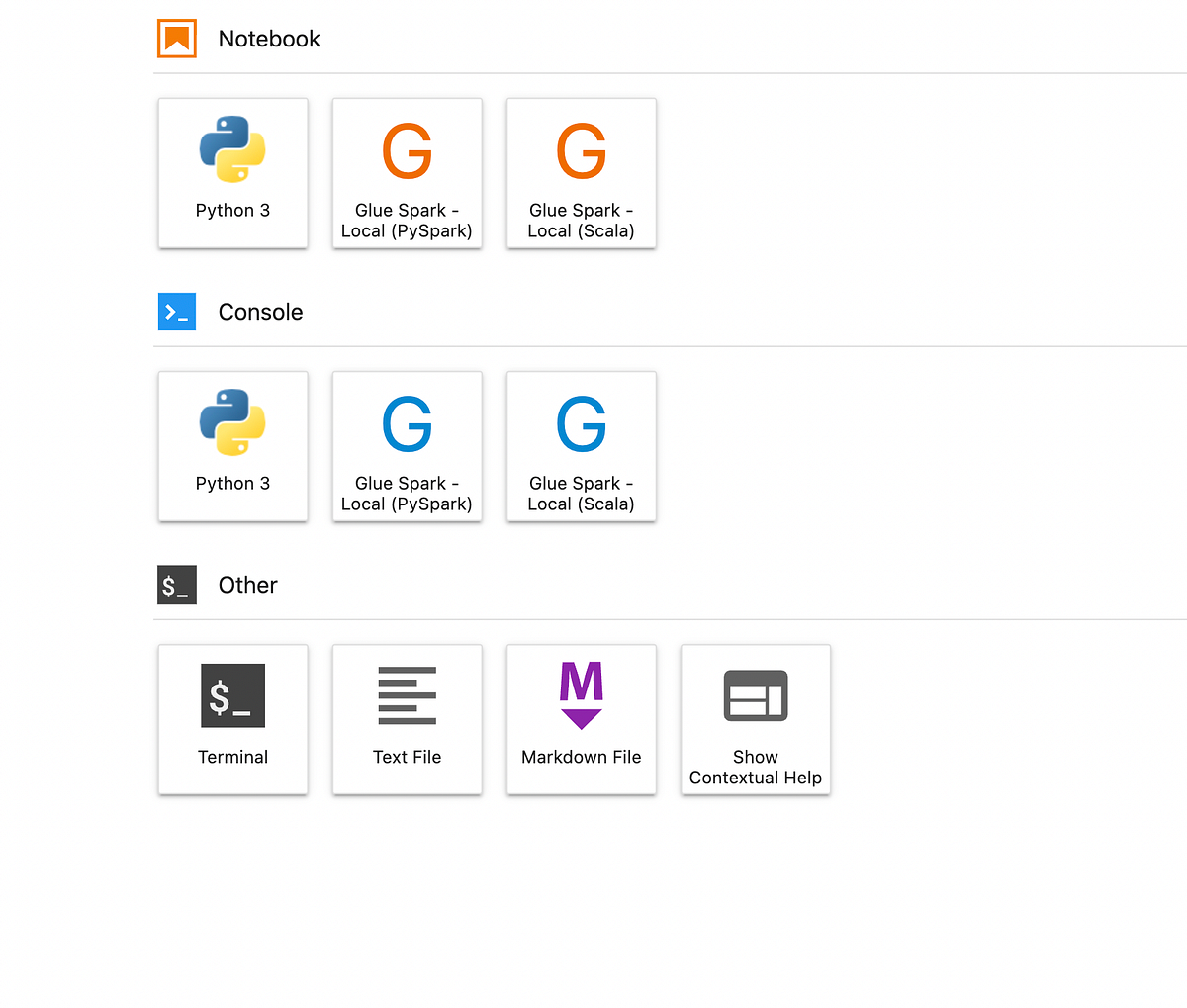The width and height of the screenshot is (1187, 1008).
Task: Open a new Python 3 notebook
Action: (232, 173)
